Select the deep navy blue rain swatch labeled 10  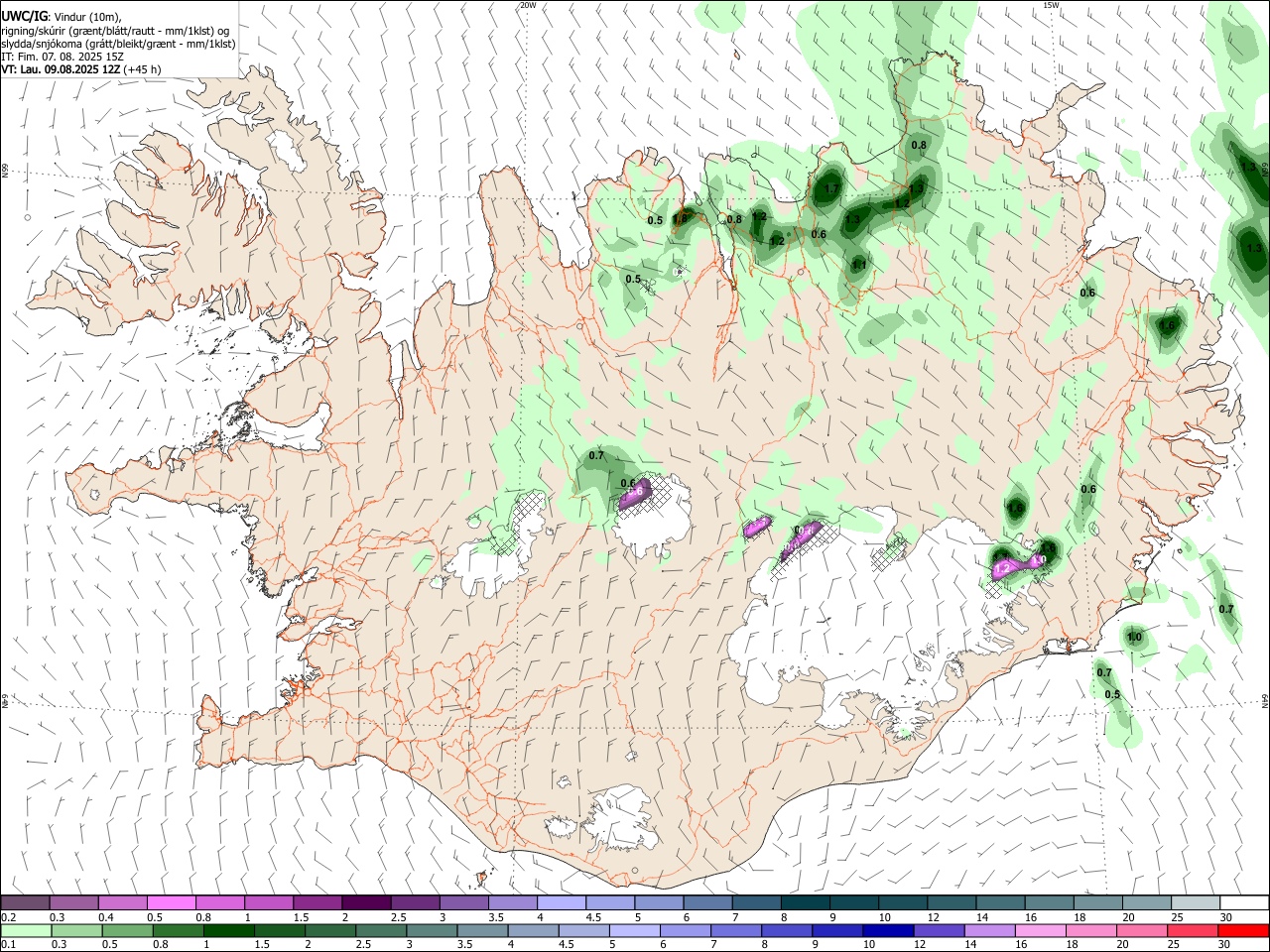coord(888,930)
